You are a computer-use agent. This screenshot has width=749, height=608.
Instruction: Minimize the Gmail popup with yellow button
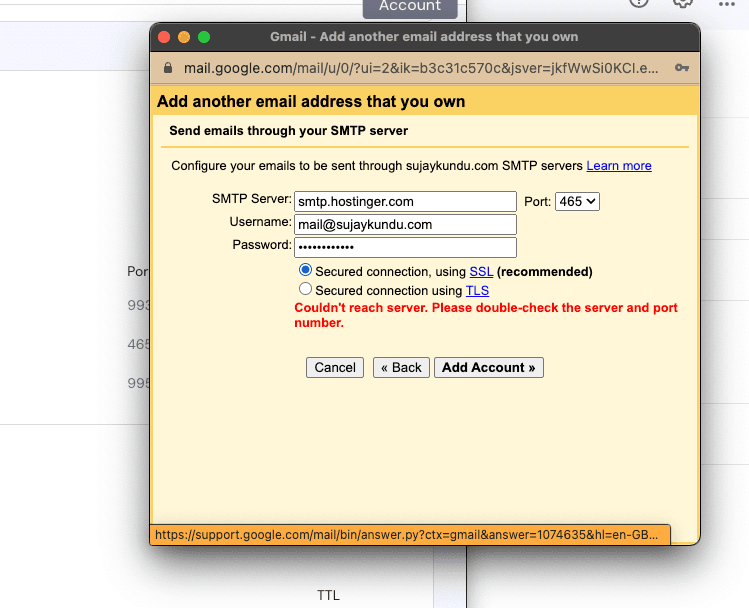[x=184, y=37]
